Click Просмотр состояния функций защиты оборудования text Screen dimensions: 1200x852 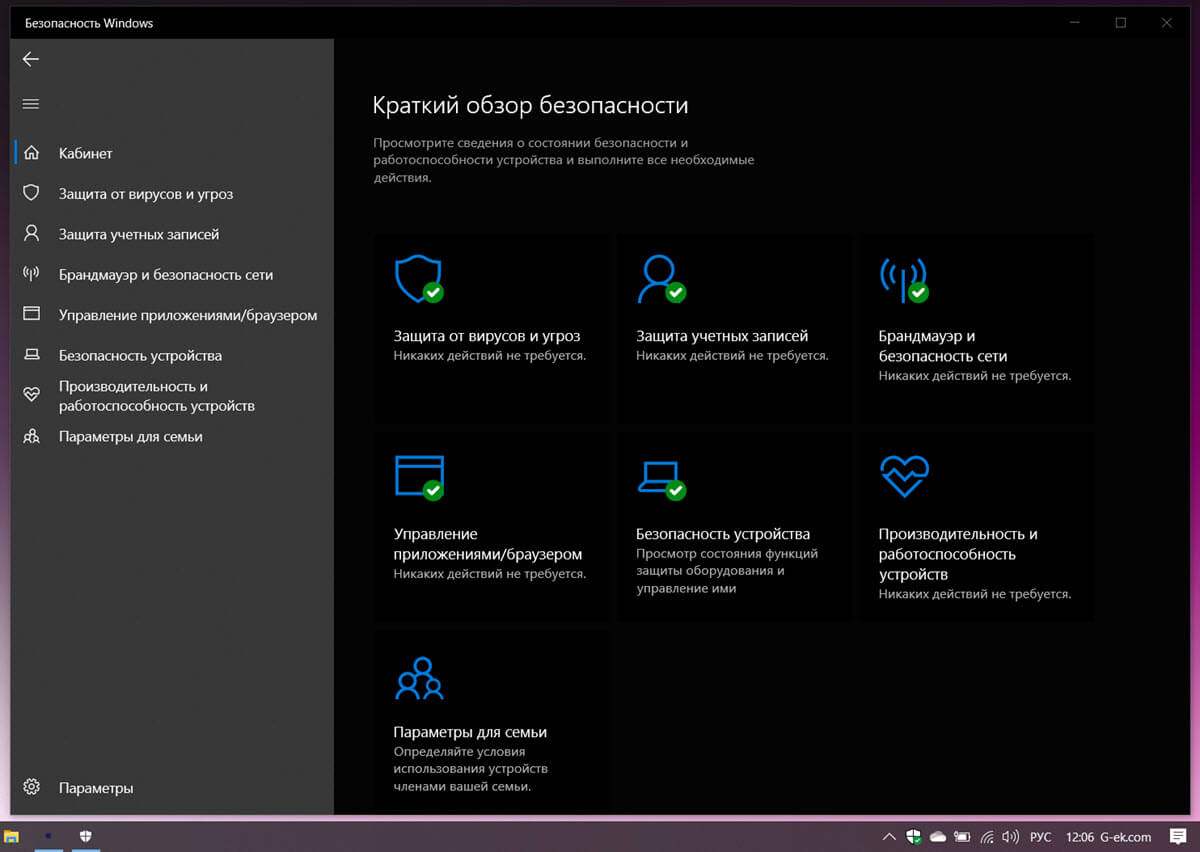727,571
